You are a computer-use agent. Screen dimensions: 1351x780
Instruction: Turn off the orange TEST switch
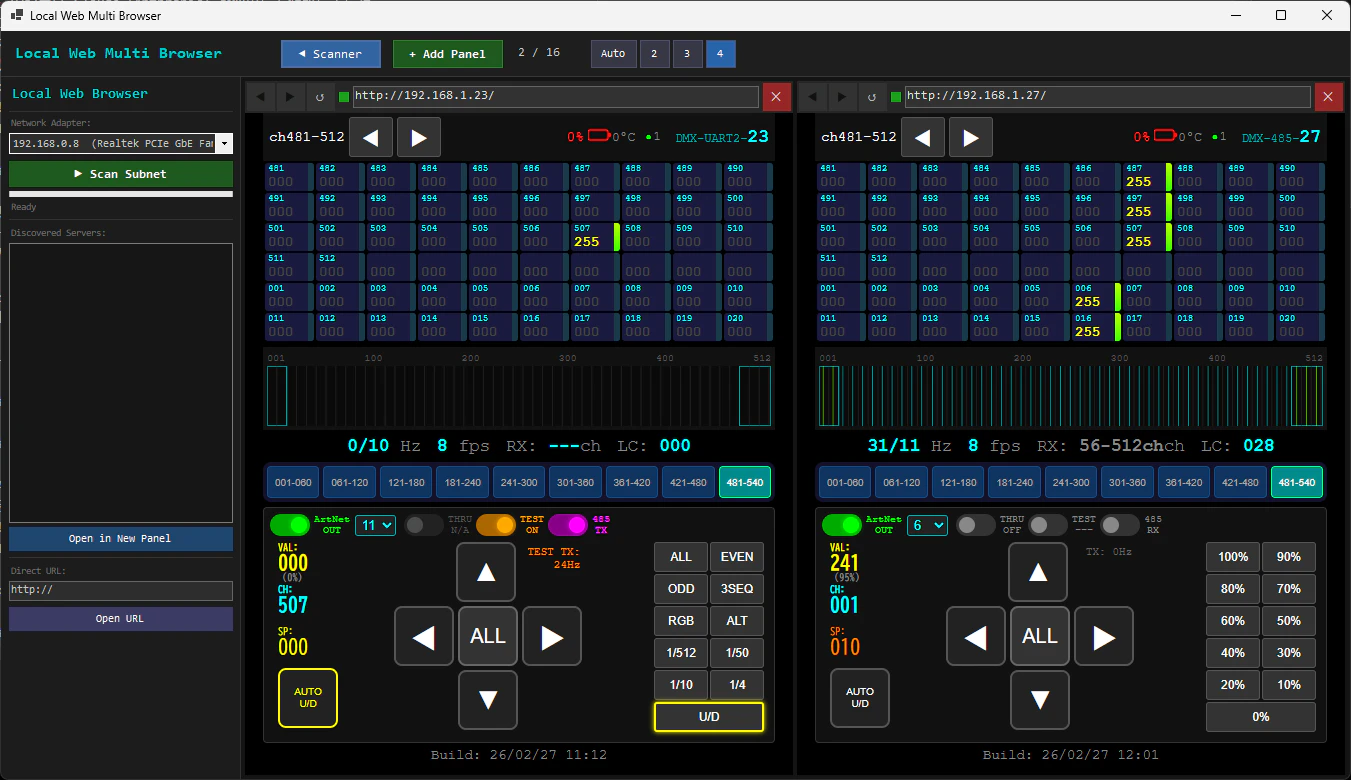(496, 525)
